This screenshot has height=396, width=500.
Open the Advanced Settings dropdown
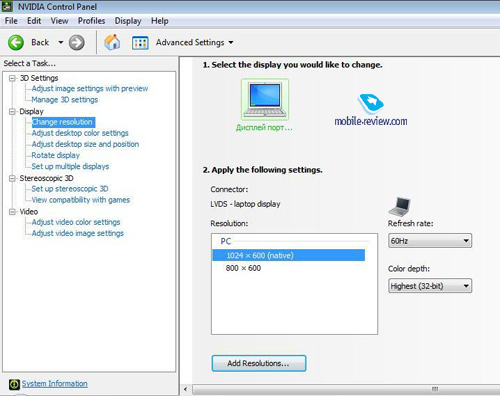tap(231, 43)
